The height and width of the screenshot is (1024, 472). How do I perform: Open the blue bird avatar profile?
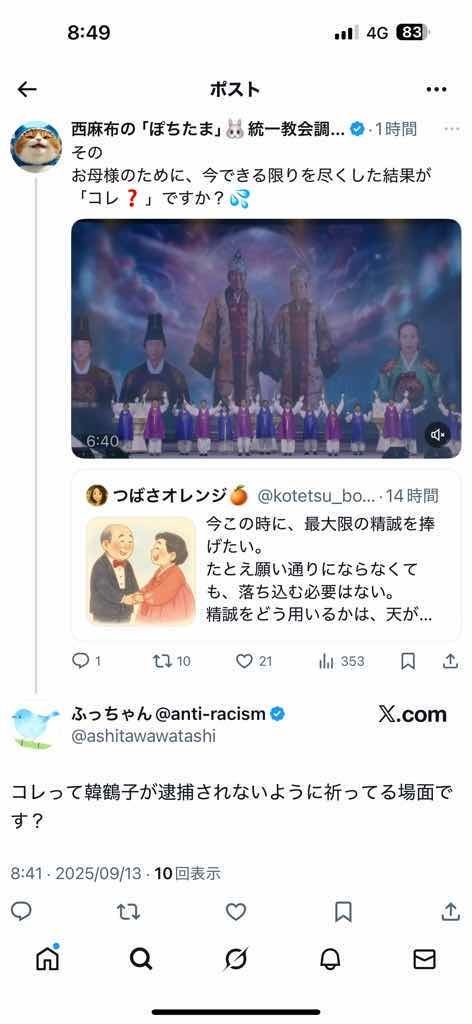[x=35, y=725]
